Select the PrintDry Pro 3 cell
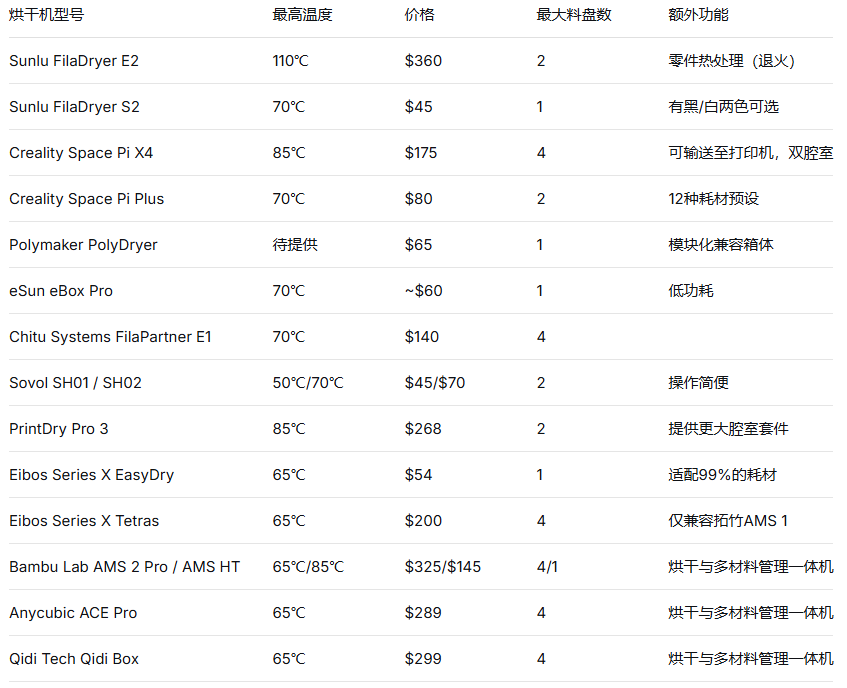Viewport: 847px width, 688px height. (59, 429)
